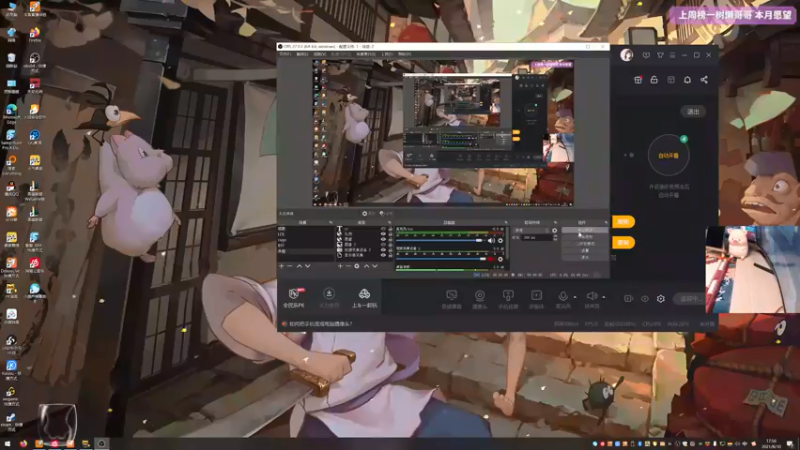Open third menu in OBS menu bar
The width and height of the screenshot is (800, 450).
319,54
